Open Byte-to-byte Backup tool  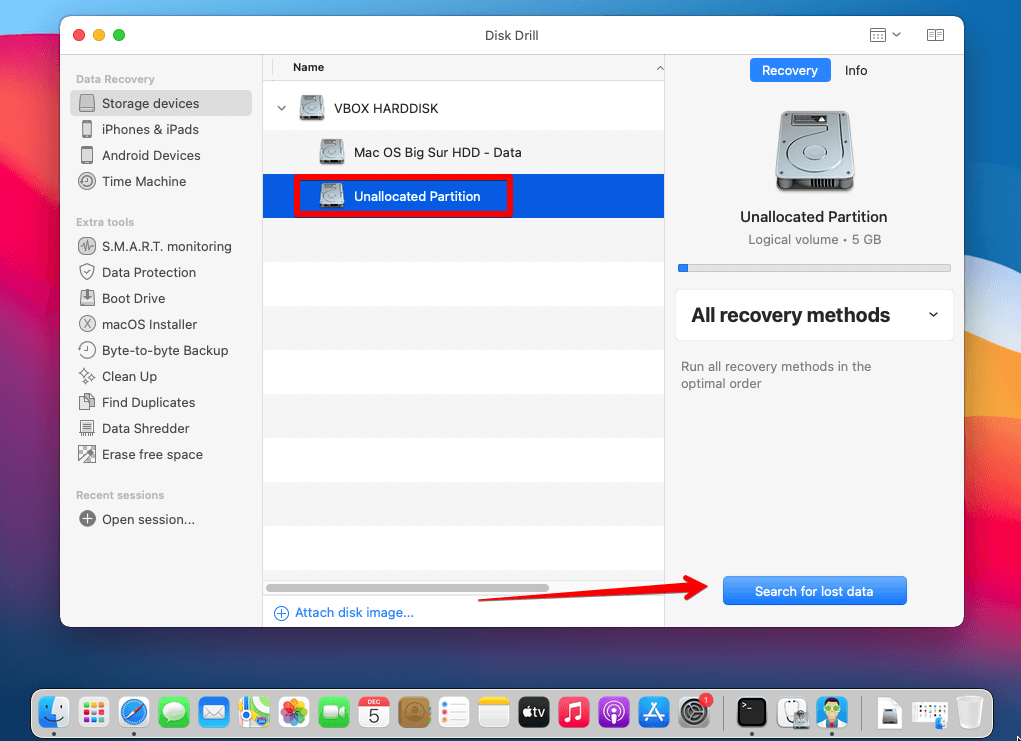coord(165,350)
